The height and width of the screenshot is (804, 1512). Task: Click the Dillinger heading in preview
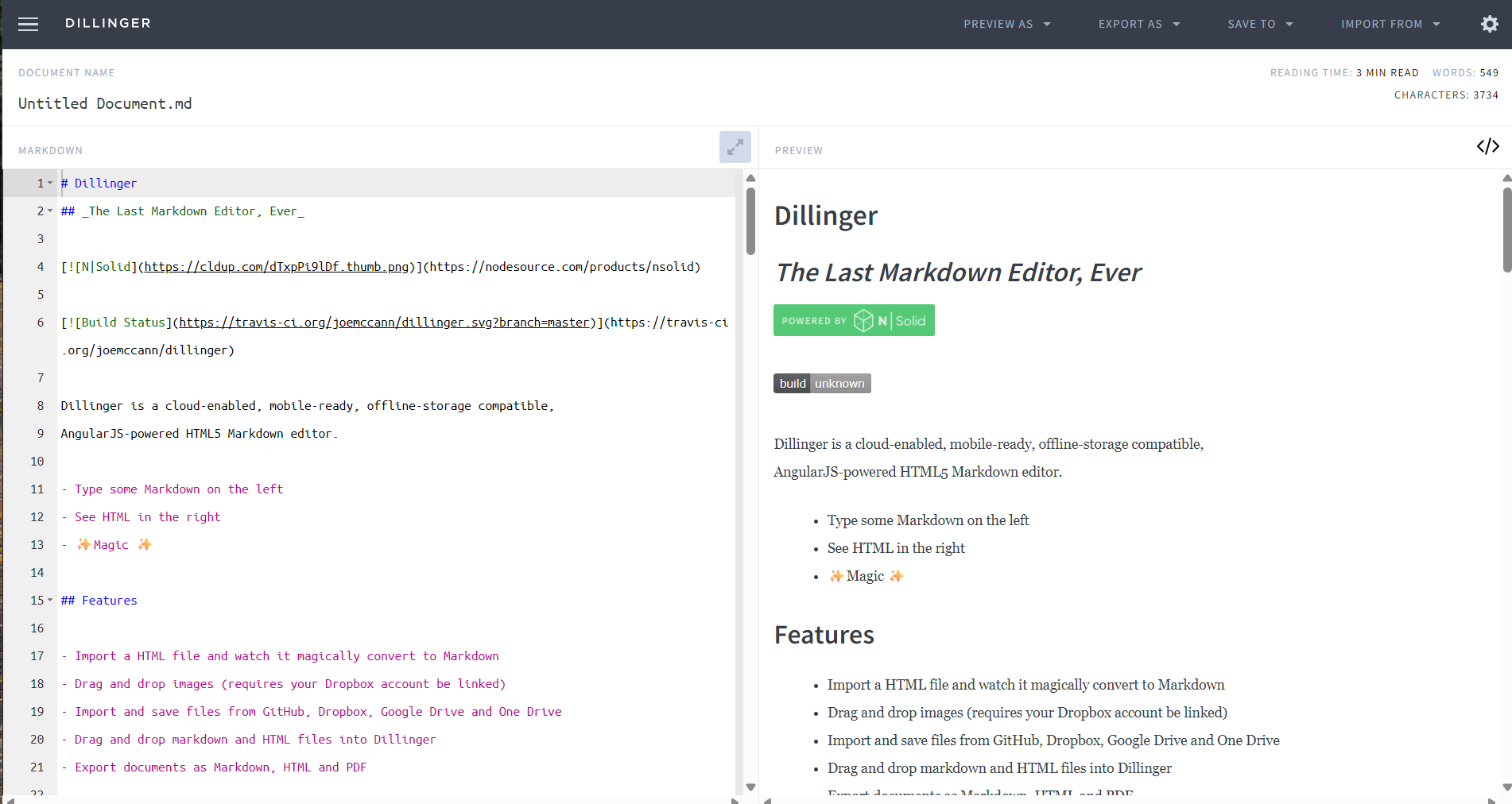826,216
